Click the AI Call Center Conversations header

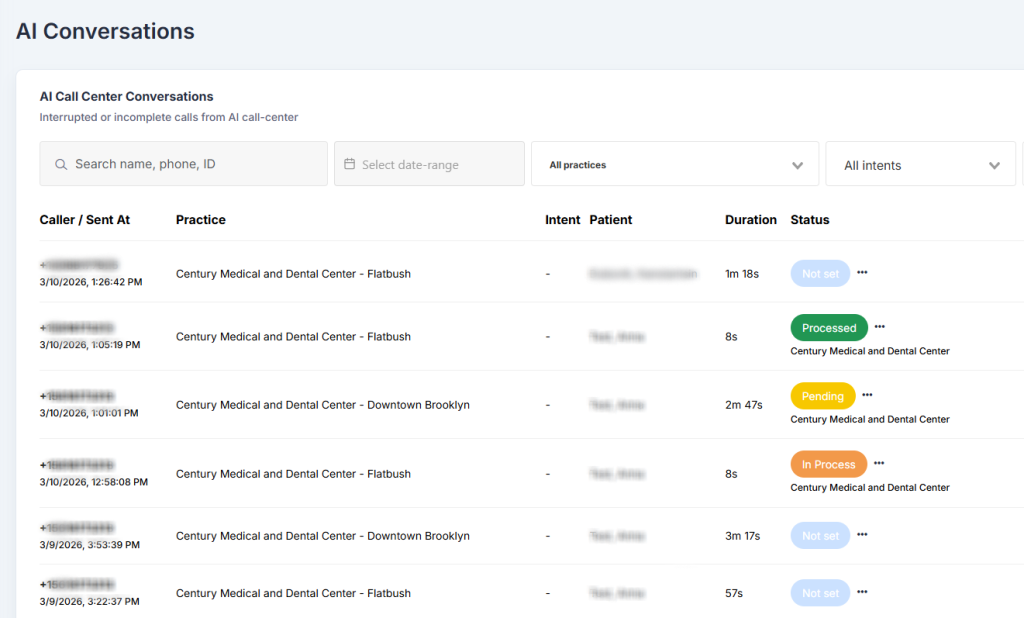click(126, 96)
